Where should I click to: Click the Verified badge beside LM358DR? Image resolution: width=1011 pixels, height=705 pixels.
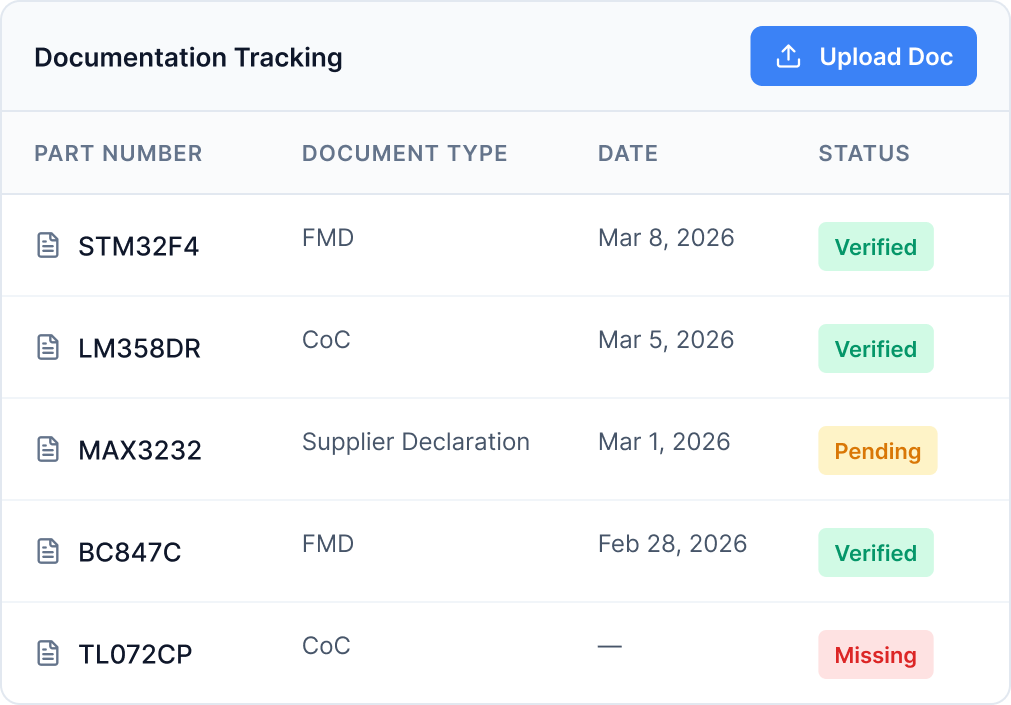click(x=875, y=348)
